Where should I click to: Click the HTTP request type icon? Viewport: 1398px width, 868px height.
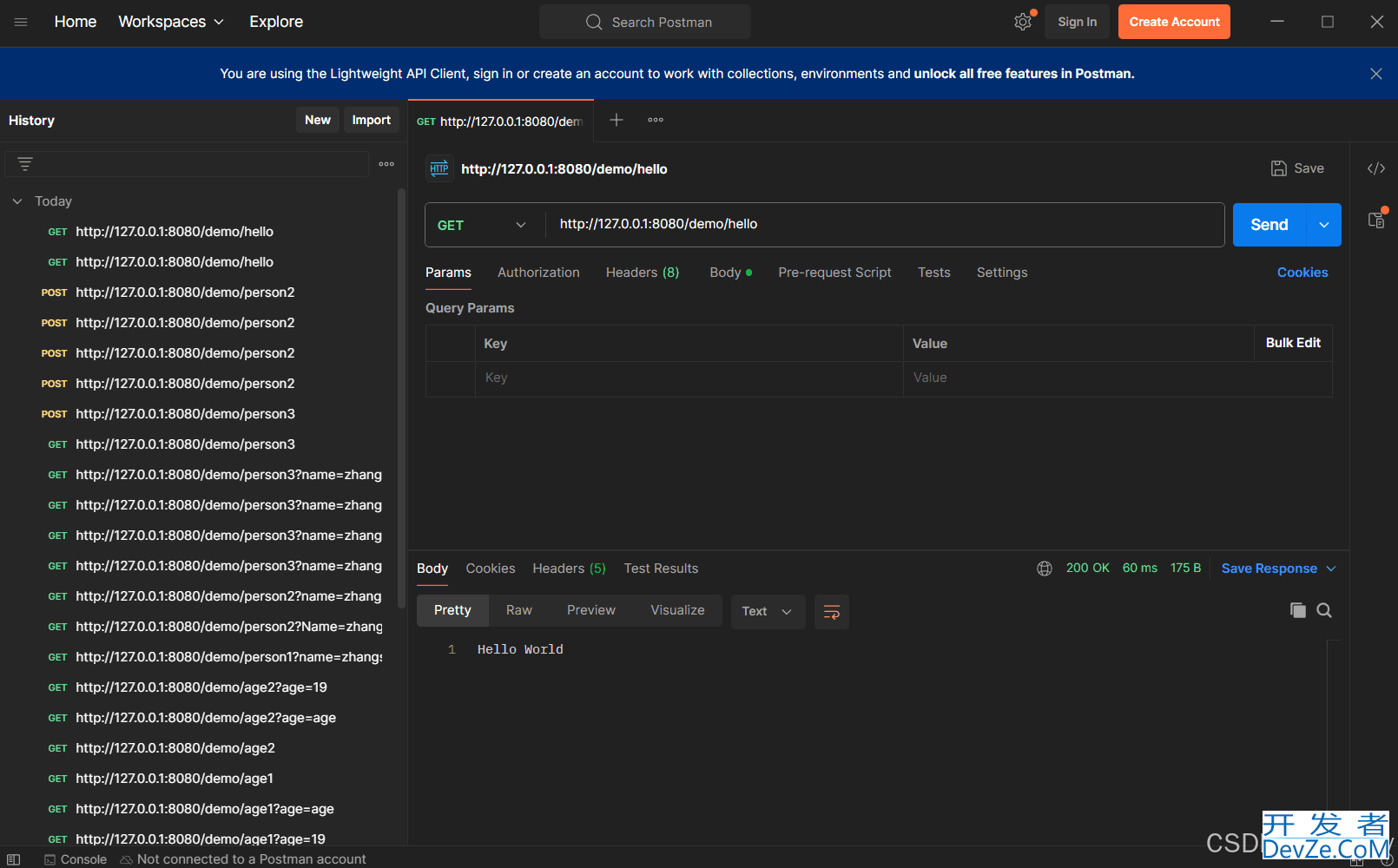(x=439, y=168)
